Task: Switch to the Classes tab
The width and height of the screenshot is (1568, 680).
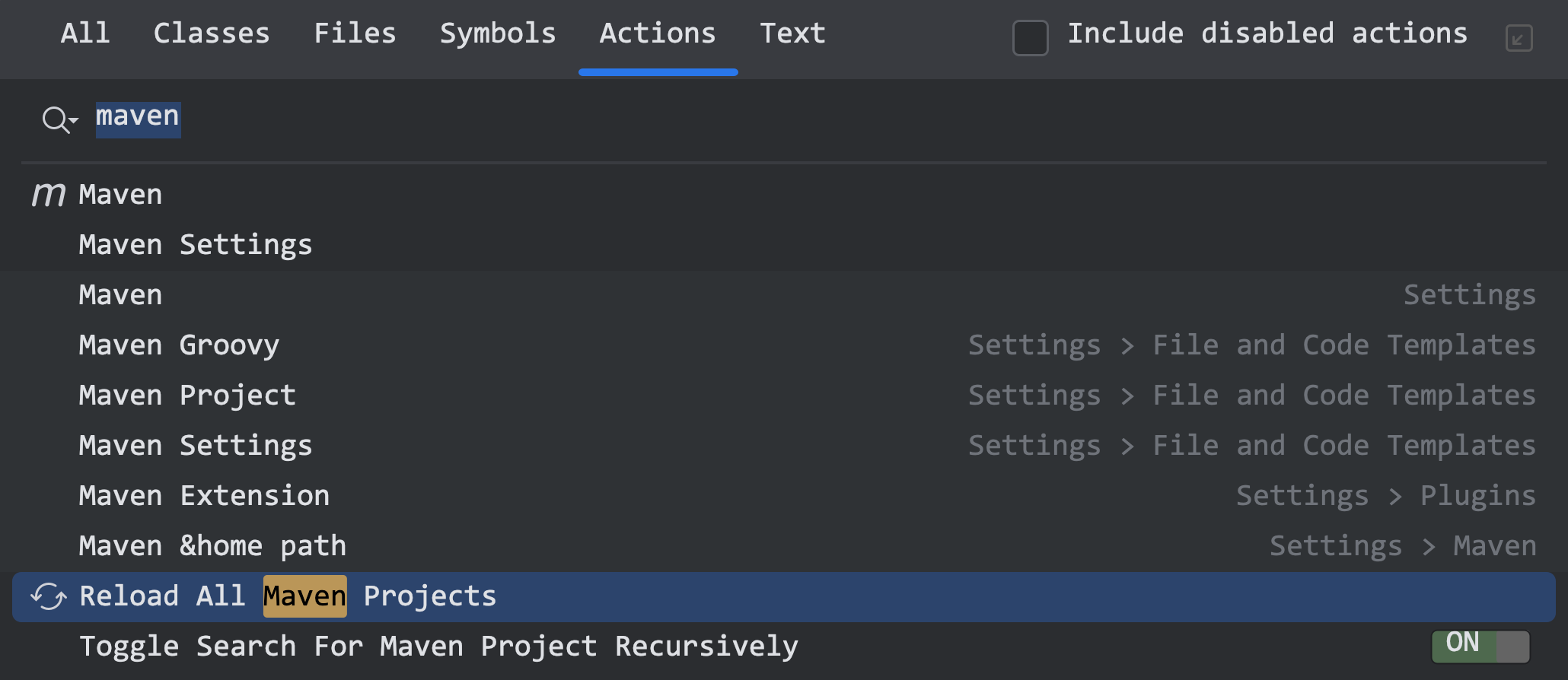Action: 212,33
